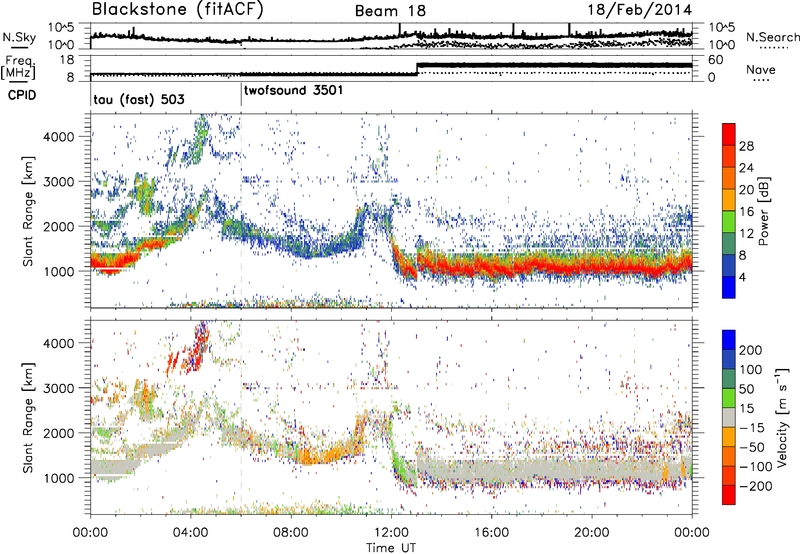
Task: Click the '200' tick on the Velocity scale
Action: pos(751,350)
